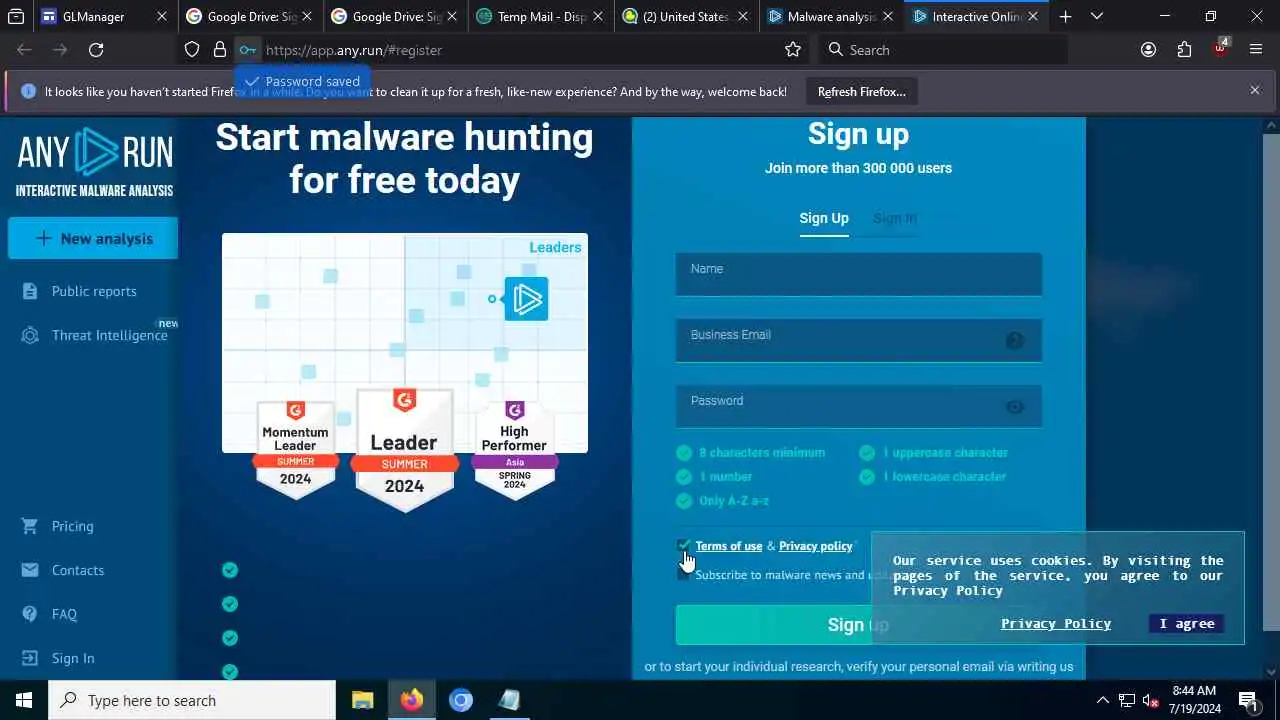
Task: Open Privacy policy link in form
Action: click(816, 546)
